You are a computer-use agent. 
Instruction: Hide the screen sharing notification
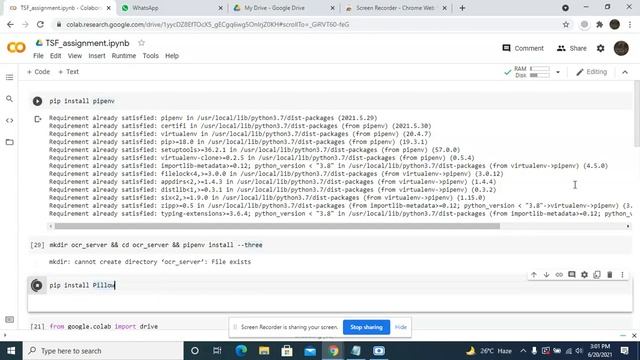coord(401,327)
